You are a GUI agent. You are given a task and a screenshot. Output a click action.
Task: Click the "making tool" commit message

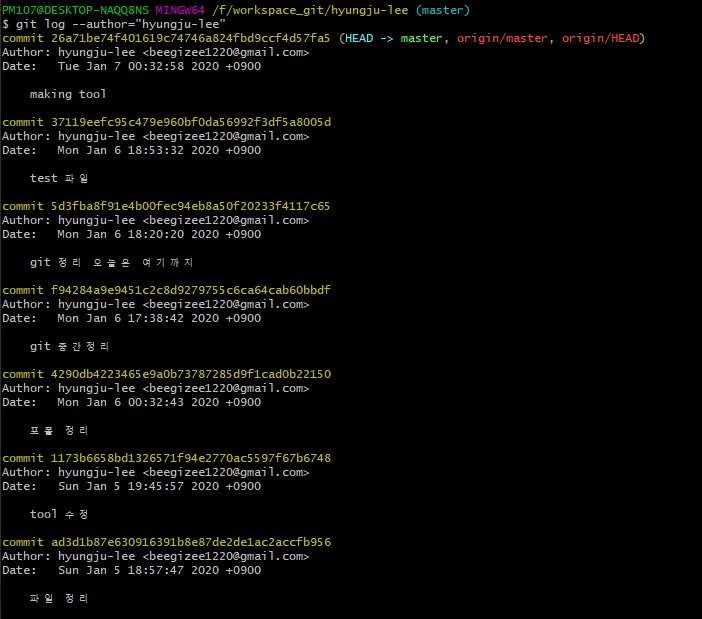tap(68, 94)
